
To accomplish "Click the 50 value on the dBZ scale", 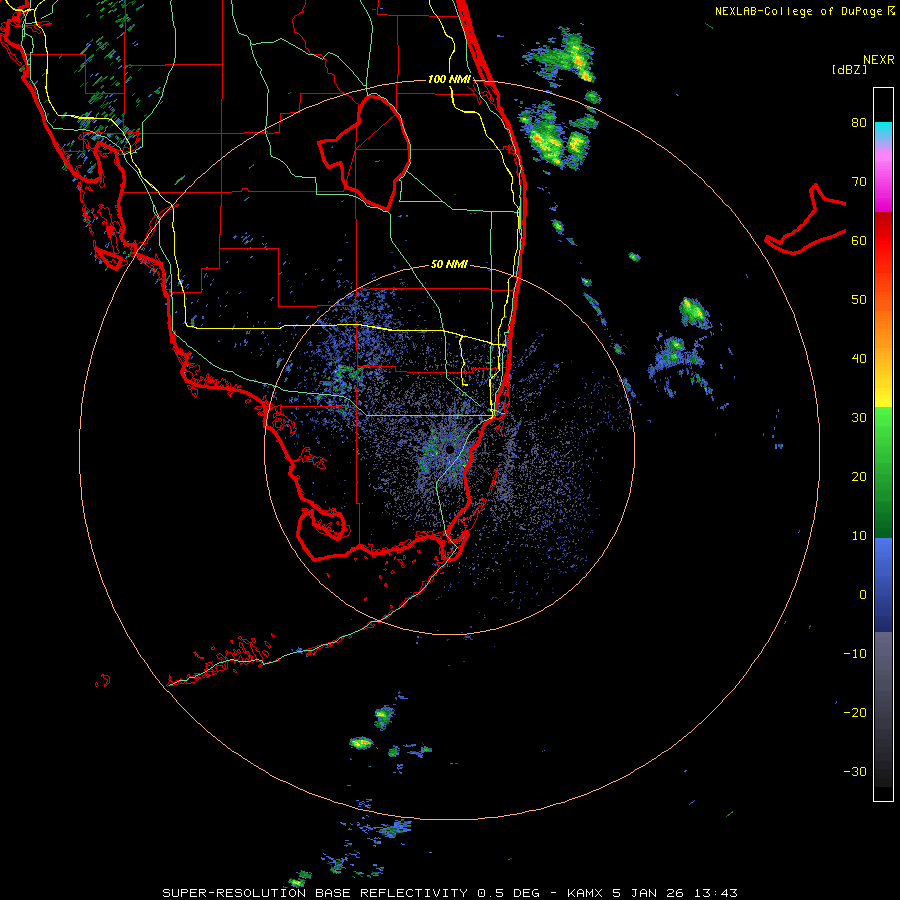I will 859,300.
